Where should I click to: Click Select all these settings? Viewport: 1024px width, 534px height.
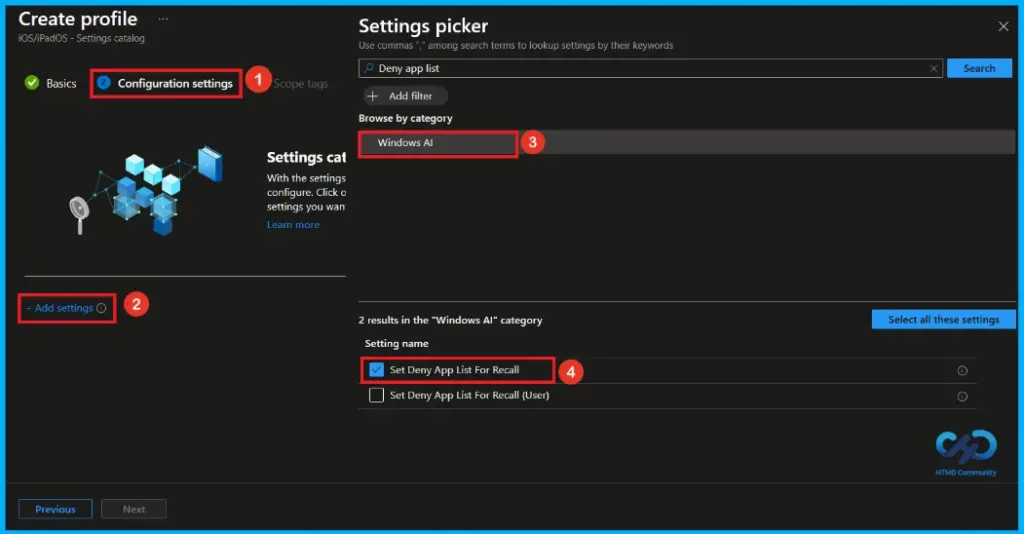tap(943, 319)
